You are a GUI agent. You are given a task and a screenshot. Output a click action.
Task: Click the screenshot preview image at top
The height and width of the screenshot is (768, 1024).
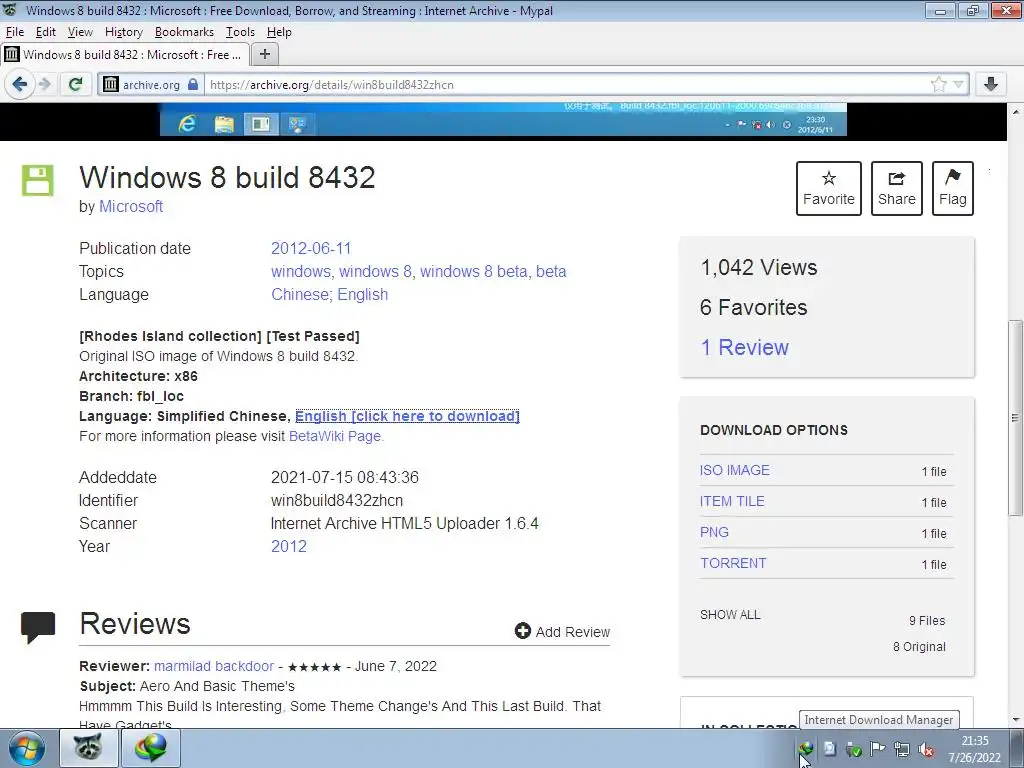point(503,120)
